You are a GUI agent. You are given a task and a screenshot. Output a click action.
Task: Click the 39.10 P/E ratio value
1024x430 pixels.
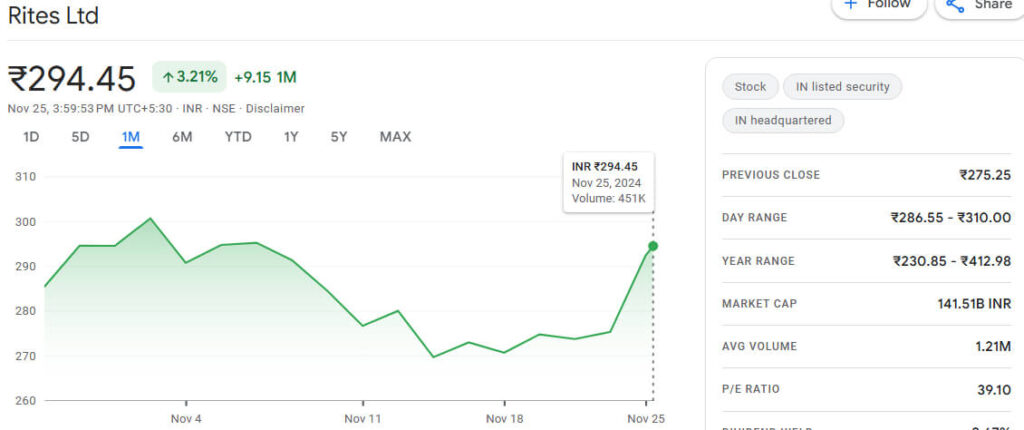click(994, 389)
